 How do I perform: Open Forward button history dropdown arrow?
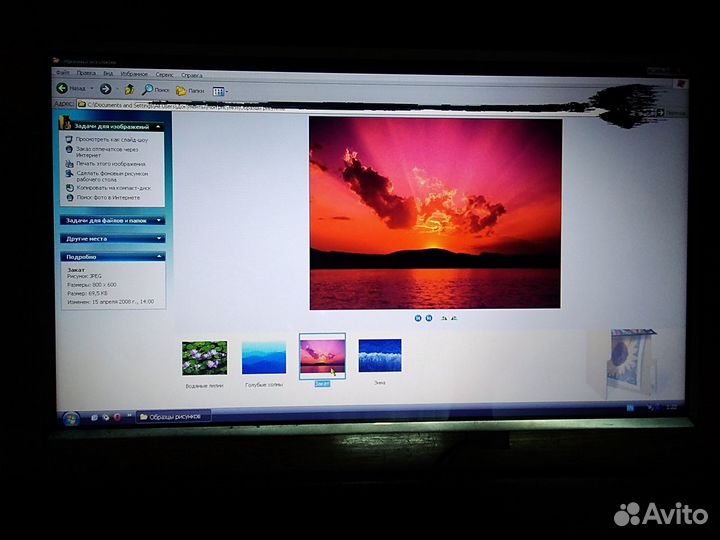[117, 89]
